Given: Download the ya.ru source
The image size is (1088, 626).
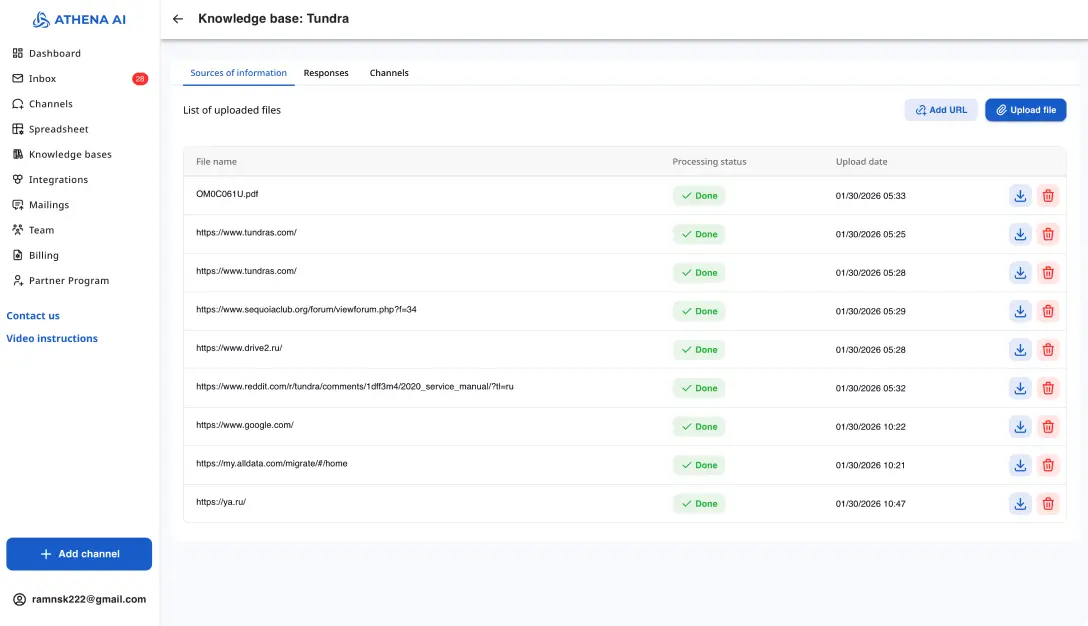Looking at the screenshot, I should (1020, 504).
